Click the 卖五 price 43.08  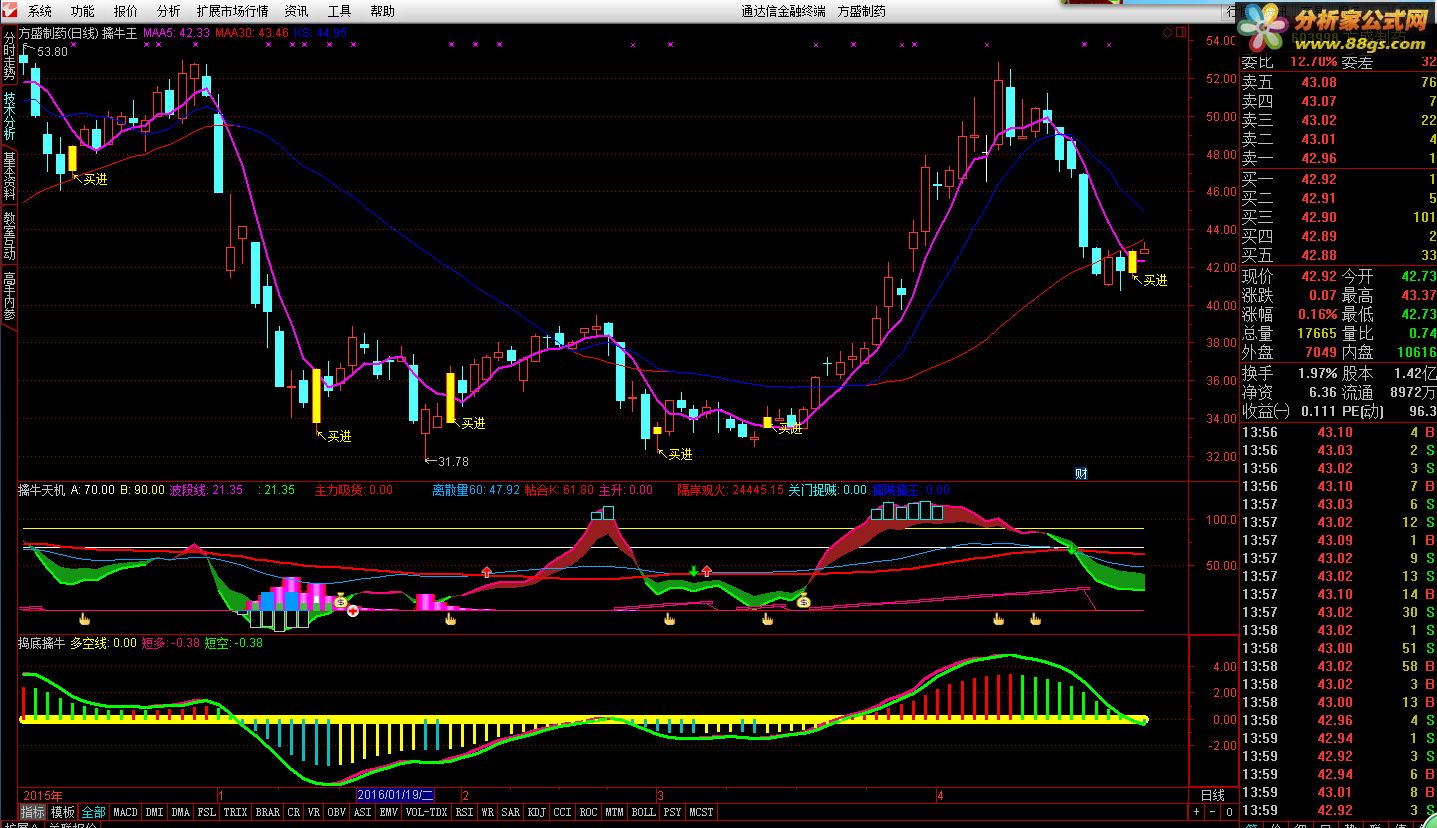pyautogui.click(x=1319, y=83)
